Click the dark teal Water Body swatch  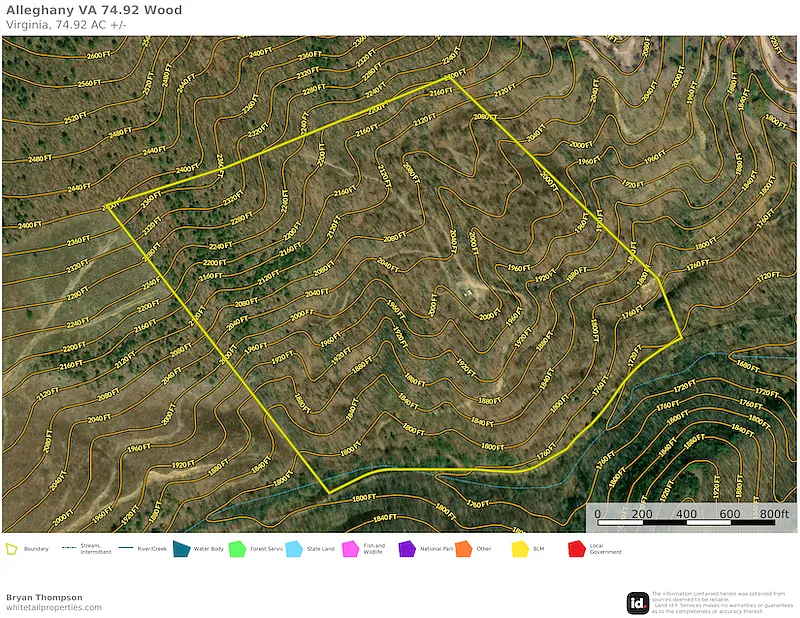click(x=181, y=549)
